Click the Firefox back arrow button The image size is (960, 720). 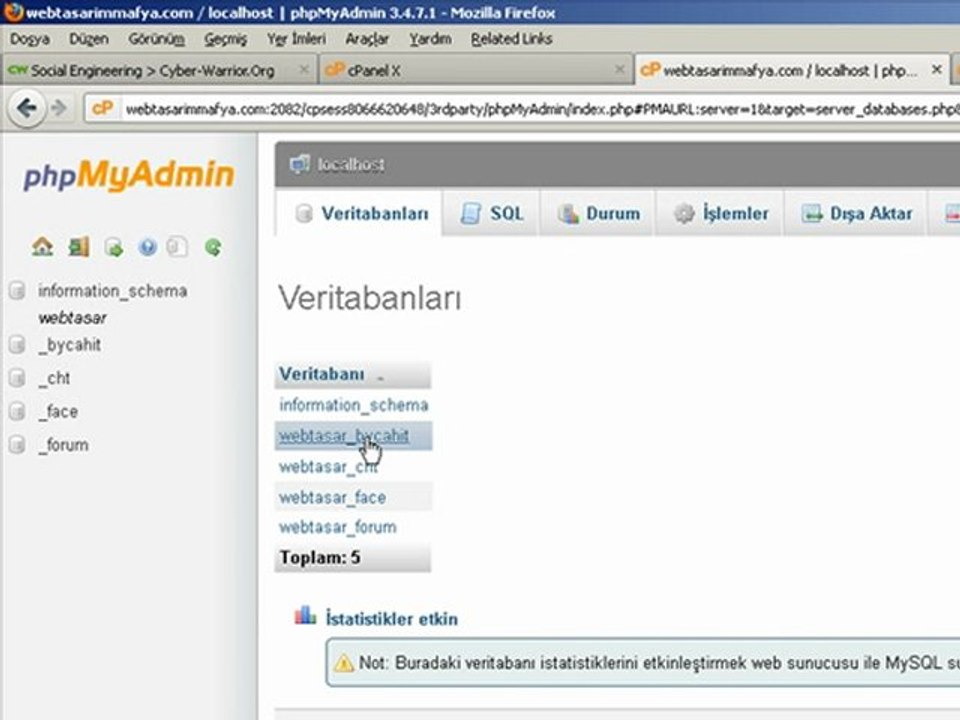tap(26, 109)
